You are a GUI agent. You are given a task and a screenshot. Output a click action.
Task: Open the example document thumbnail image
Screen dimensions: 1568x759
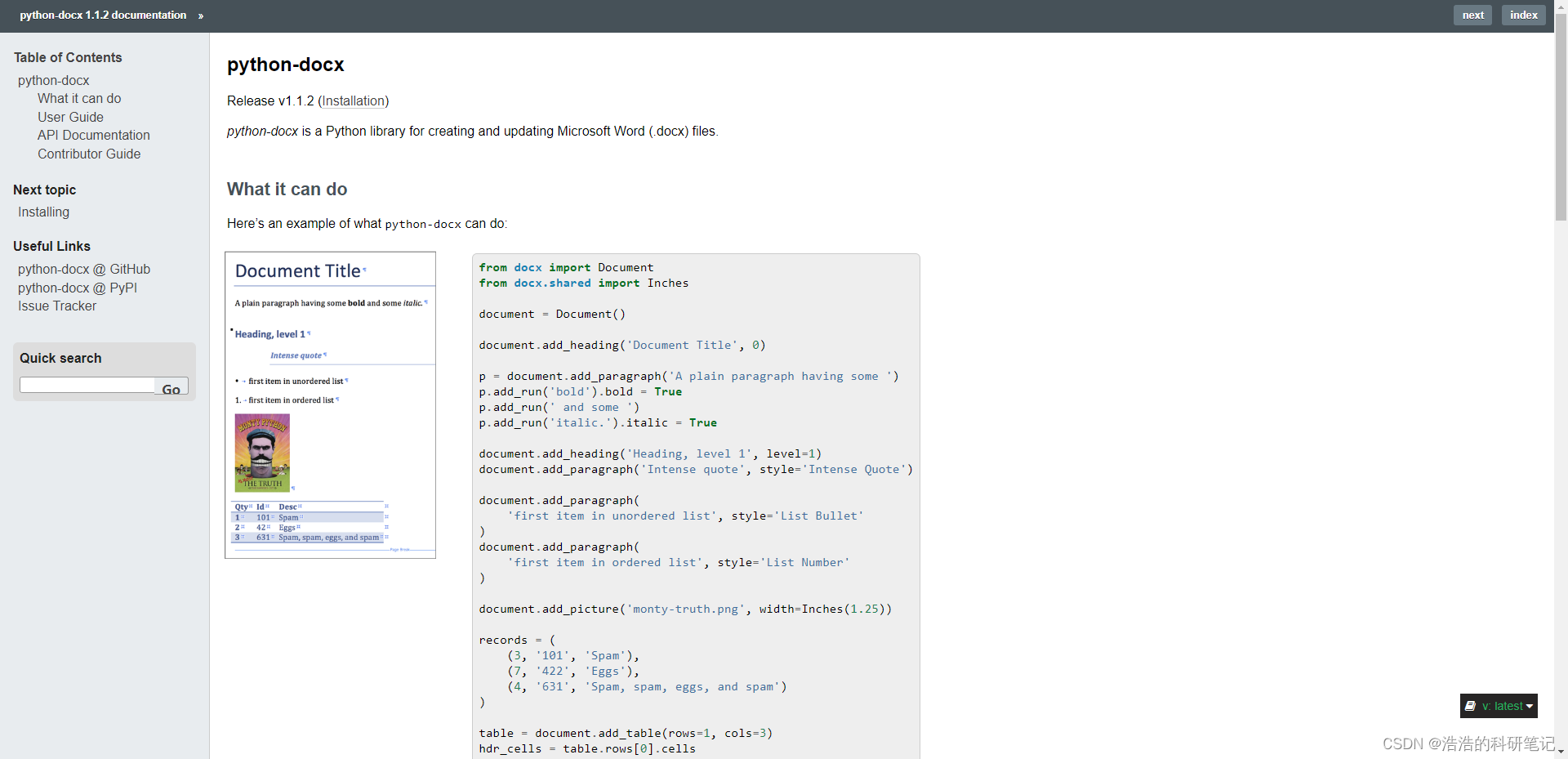[330, 405]
